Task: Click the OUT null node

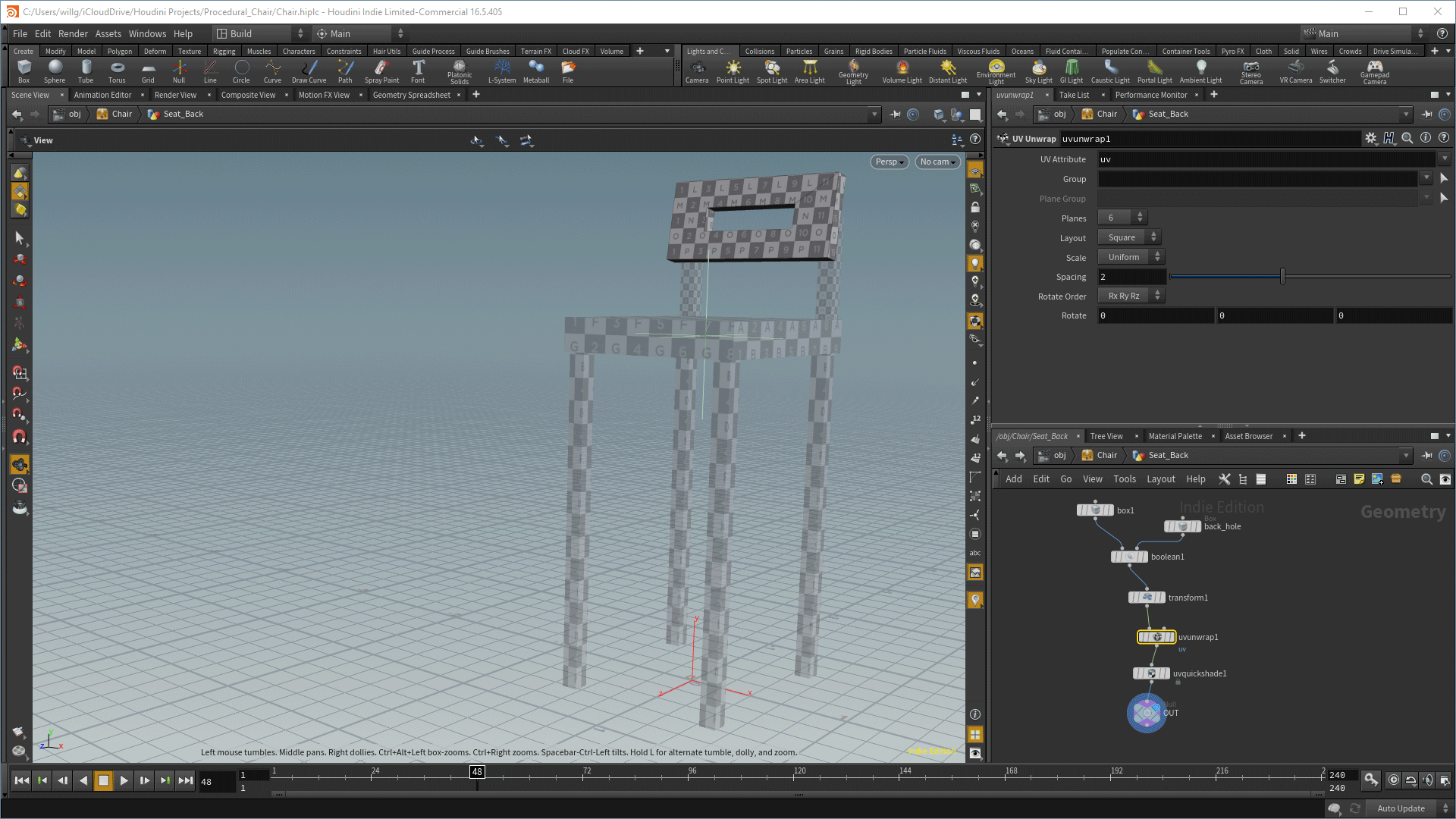Action: click(1147, 713)
